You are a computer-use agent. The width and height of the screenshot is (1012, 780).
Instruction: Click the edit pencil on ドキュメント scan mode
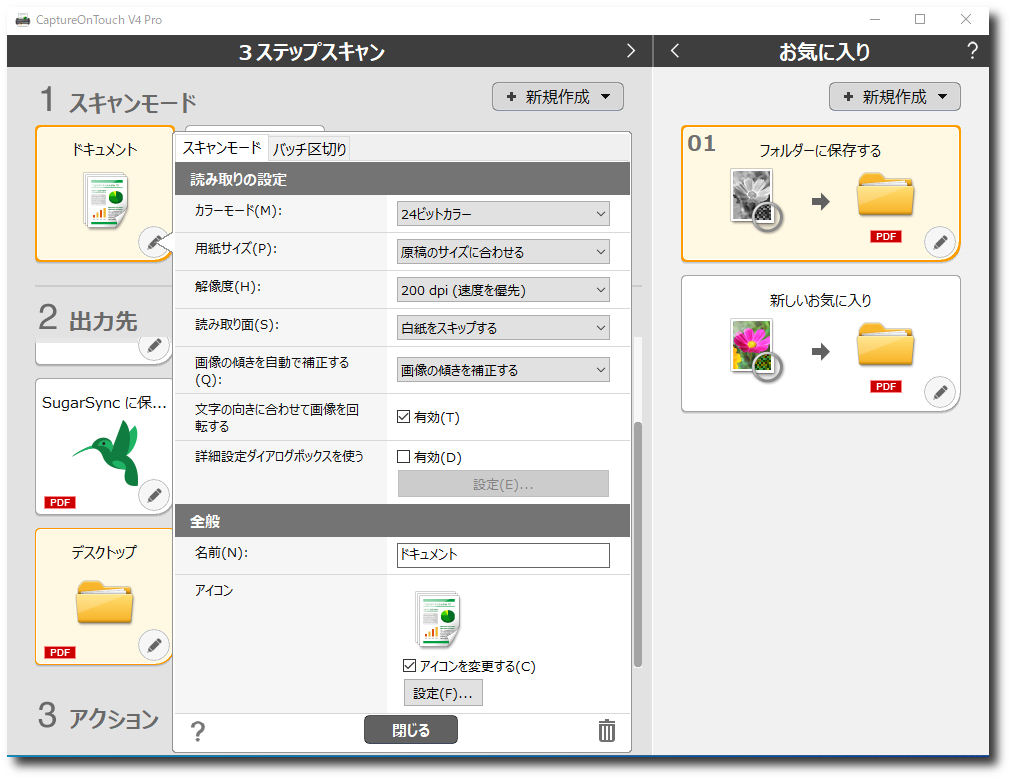tap(153, 242)
